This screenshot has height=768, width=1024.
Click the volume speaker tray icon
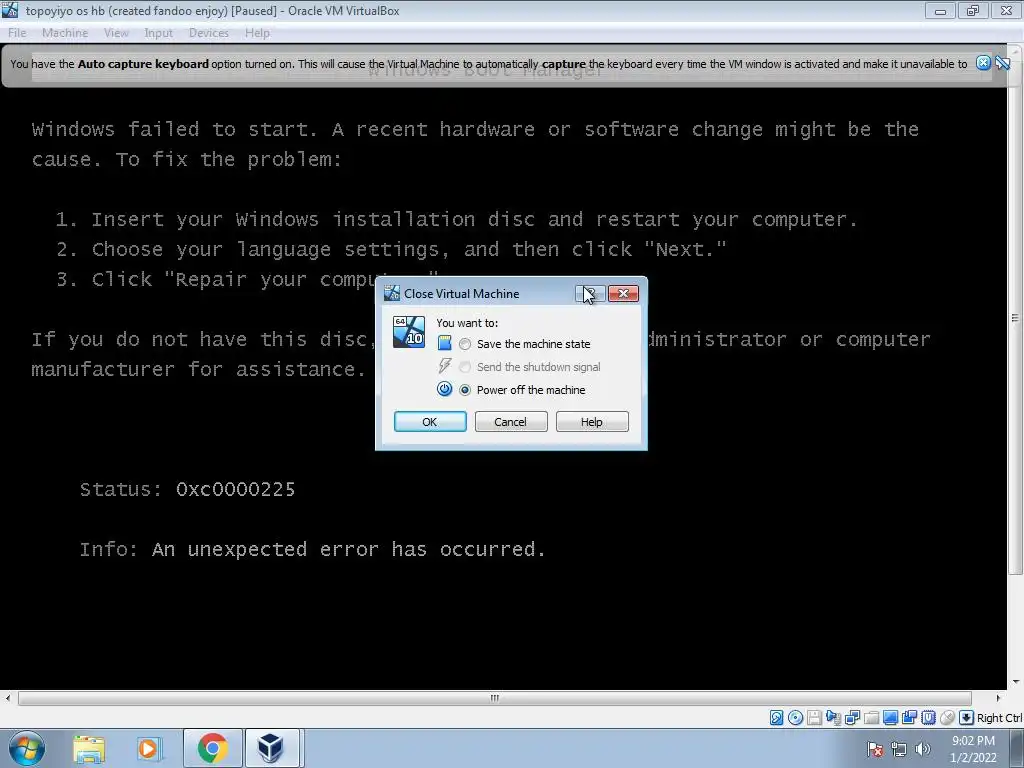923,749
